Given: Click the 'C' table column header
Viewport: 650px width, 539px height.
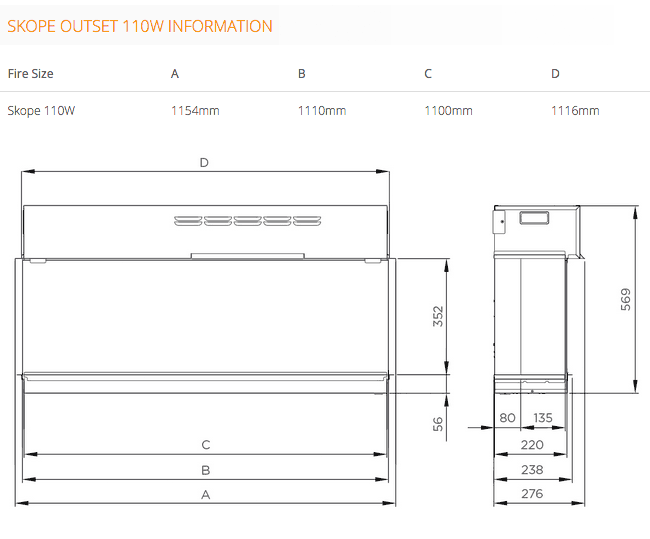Looking at the screenshot, I should tap(428, 73).
